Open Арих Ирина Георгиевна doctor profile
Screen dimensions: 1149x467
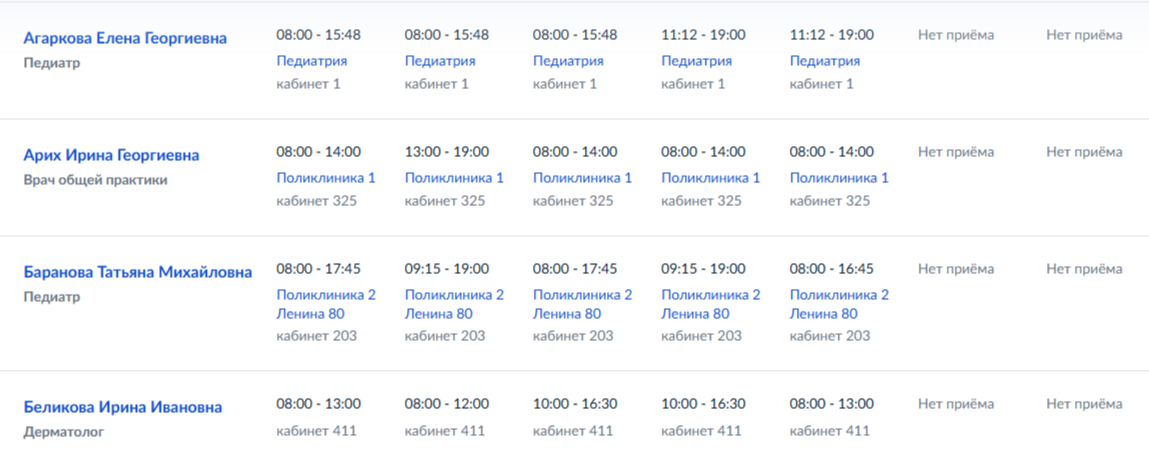tap(111, 155)
